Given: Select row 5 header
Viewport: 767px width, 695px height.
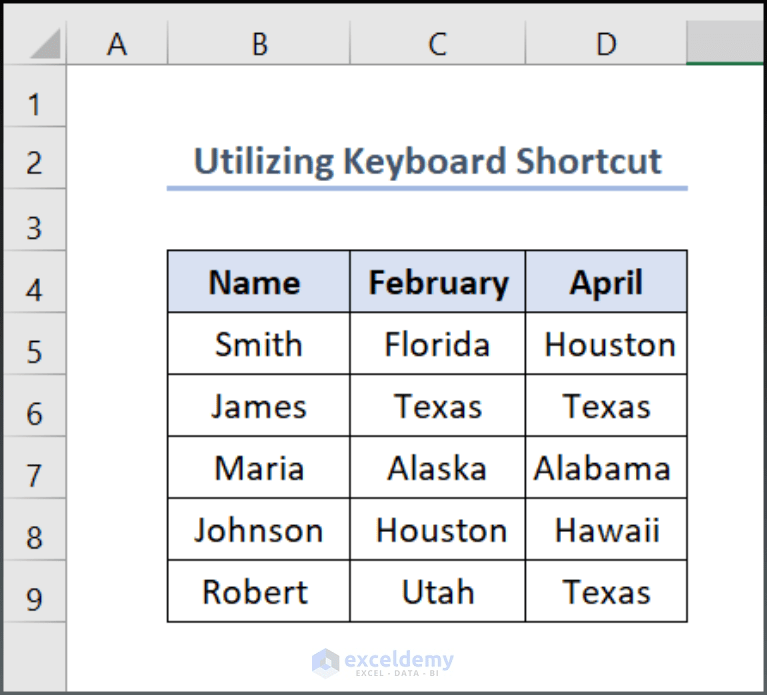Looking at the screenshot, I should point(34,344).
